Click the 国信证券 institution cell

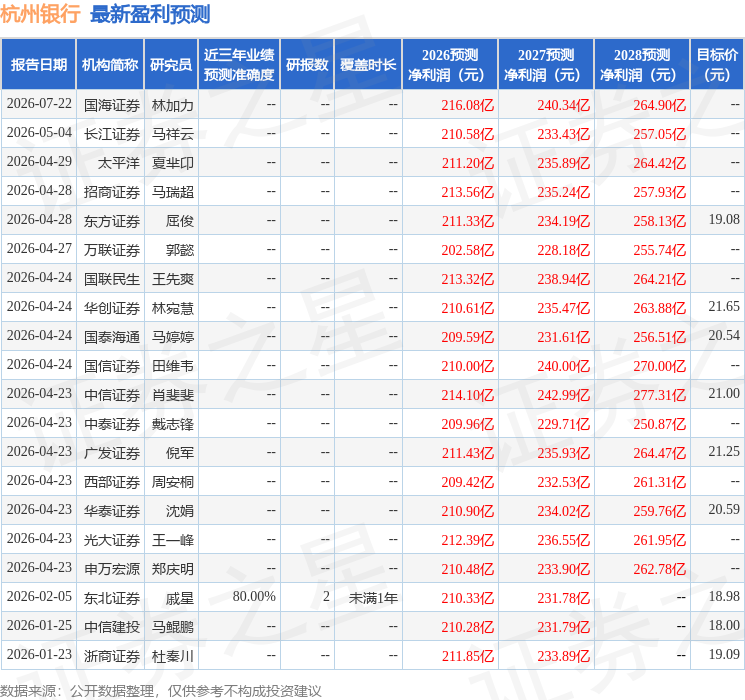(112, 366)
